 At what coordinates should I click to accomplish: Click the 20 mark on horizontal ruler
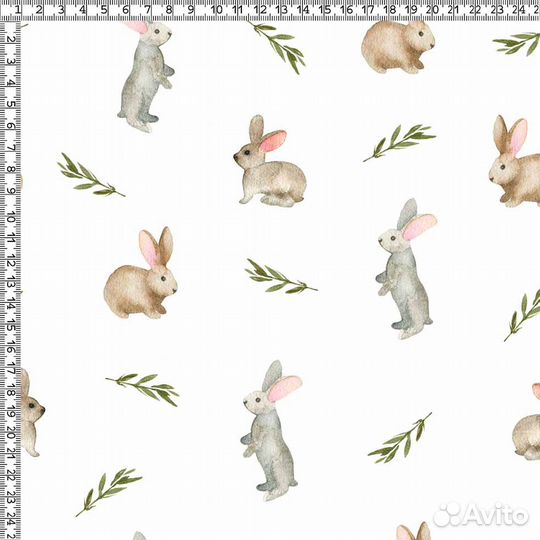tap(432, 10)
